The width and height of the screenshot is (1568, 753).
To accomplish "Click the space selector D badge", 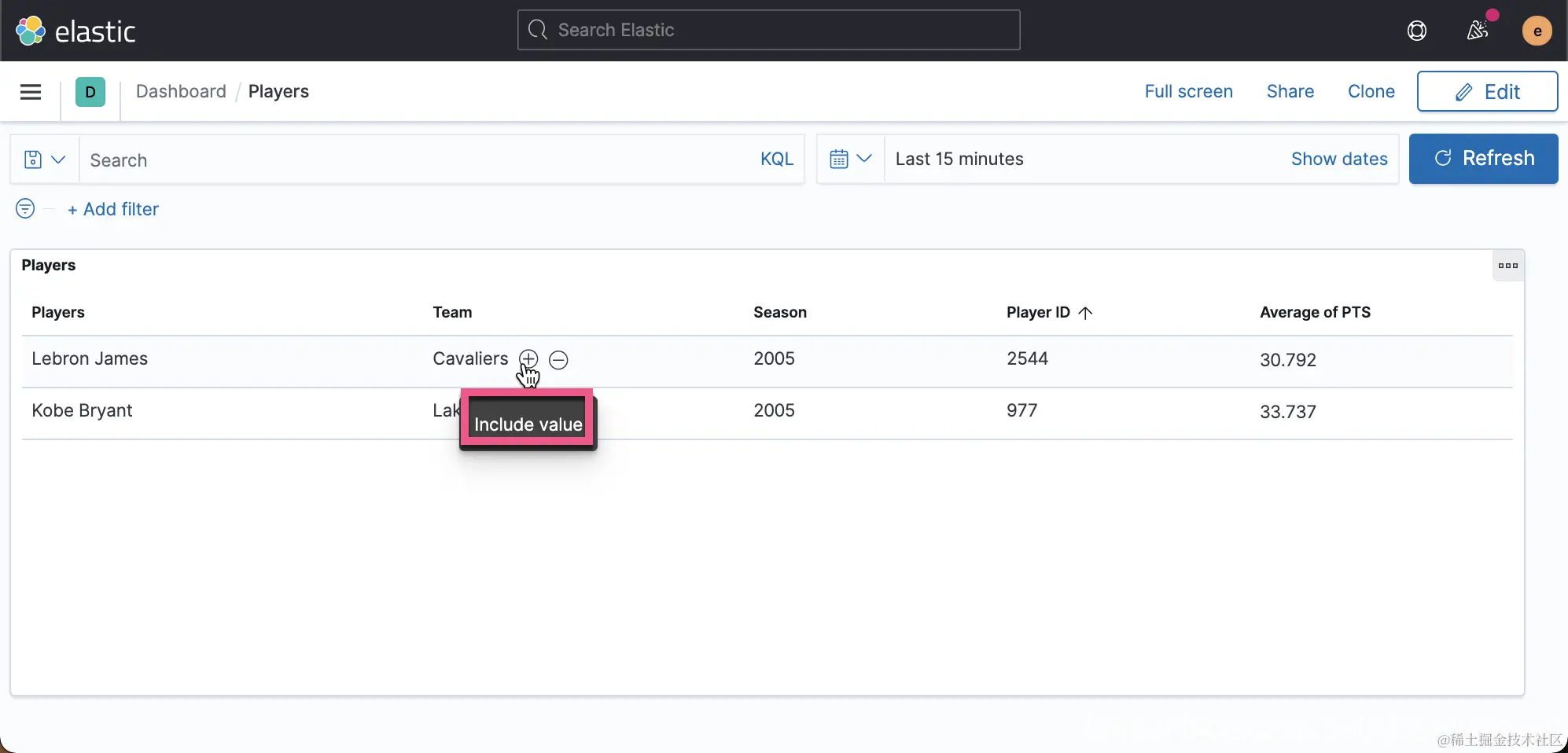I will tap(90, 92).
